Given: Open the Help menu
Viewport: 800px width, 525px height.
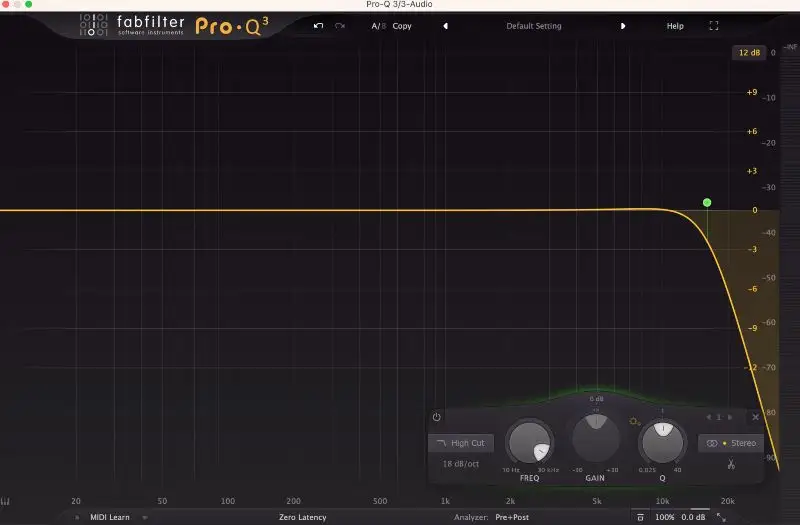Looking at the screenshot, I should [x=675, y=26].
